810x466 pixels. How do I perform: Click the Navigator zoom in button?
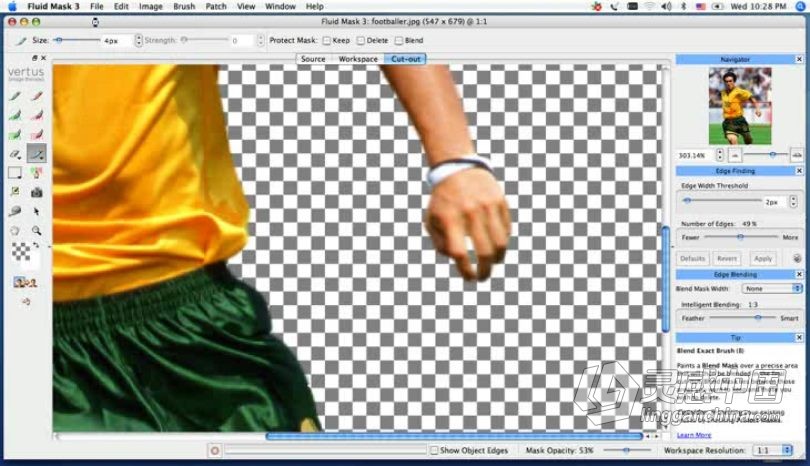pyautogui.click(x=796, y=154)
